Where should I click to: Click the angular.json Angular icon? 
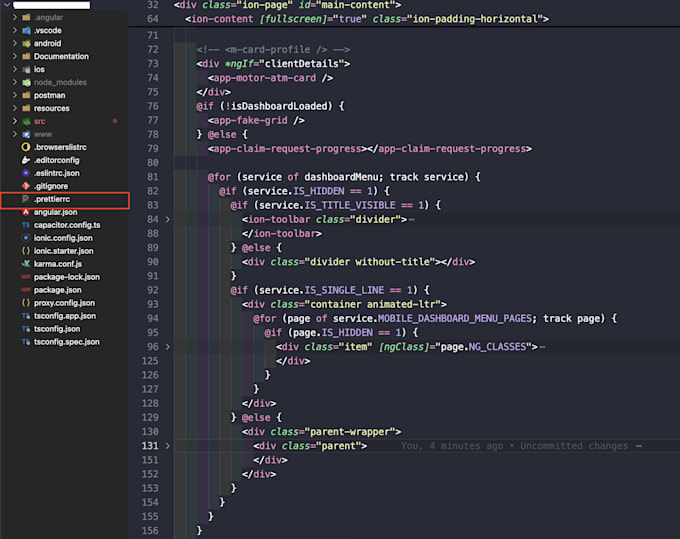[x=26, y=212]
